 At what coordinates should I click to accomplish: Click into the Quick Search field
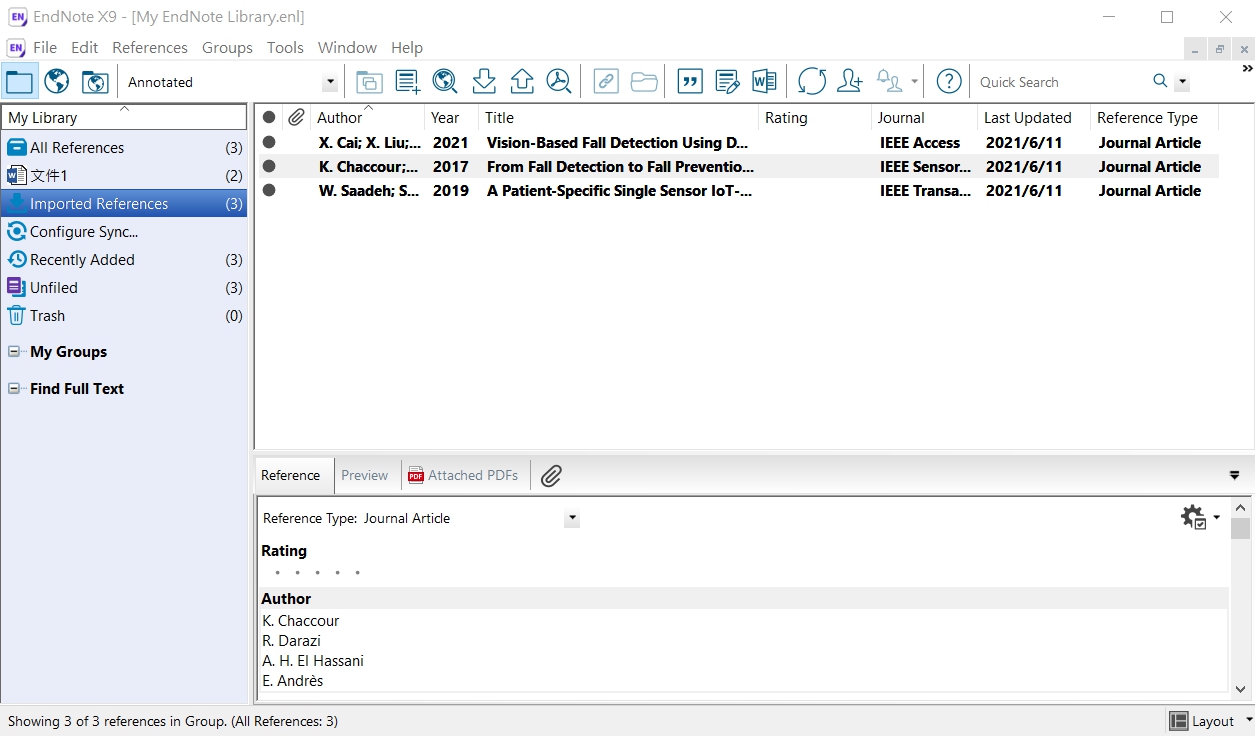point(1060,82)
